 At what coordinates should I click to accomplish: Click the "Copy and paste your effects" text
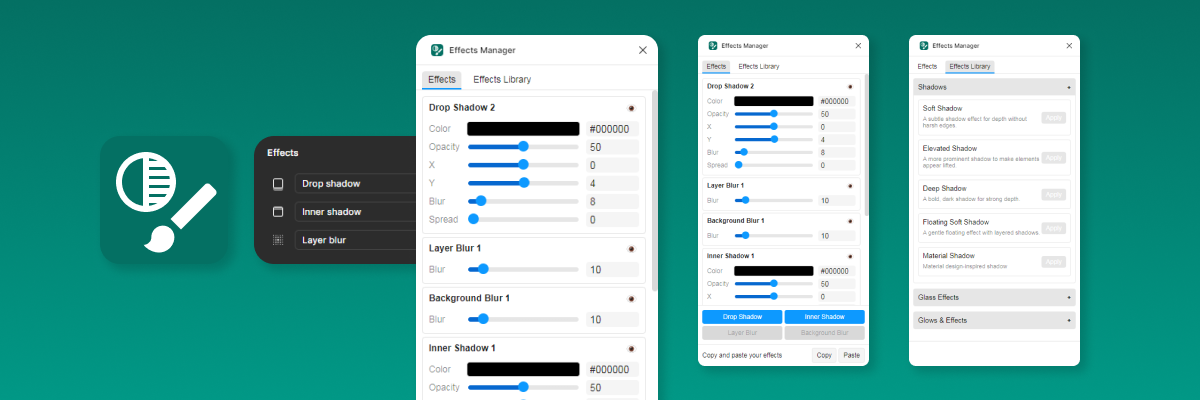(742, 355)
